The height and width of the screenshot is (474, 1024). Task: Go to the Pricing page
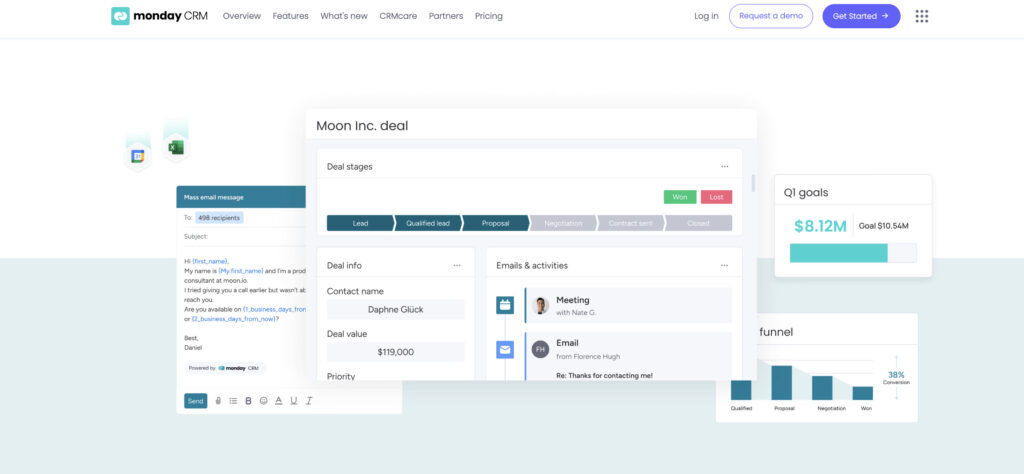tap(488, 16)
